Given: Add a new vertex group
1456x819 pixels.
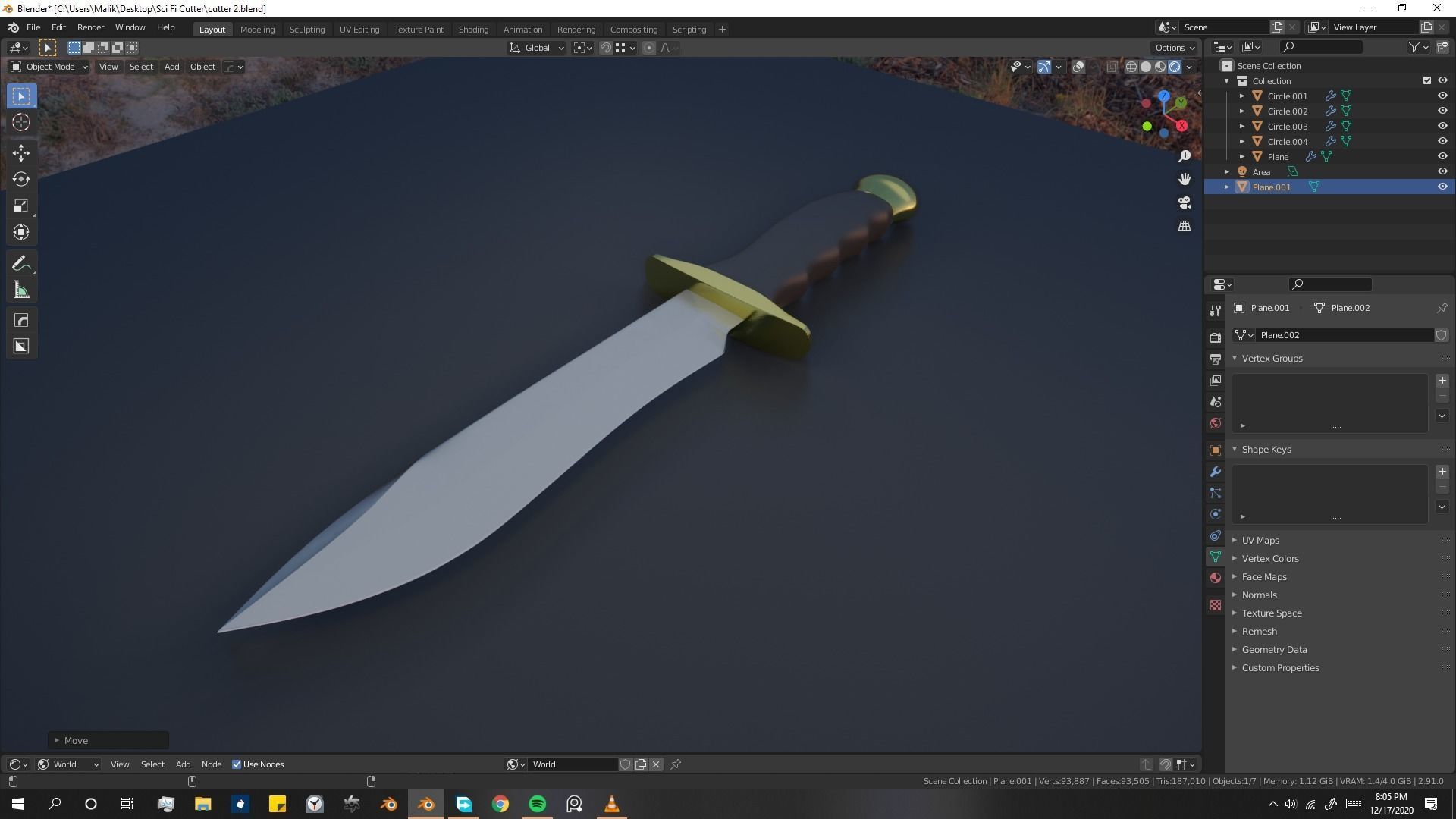Looking at the screenshot, I should click(1442, 381).
